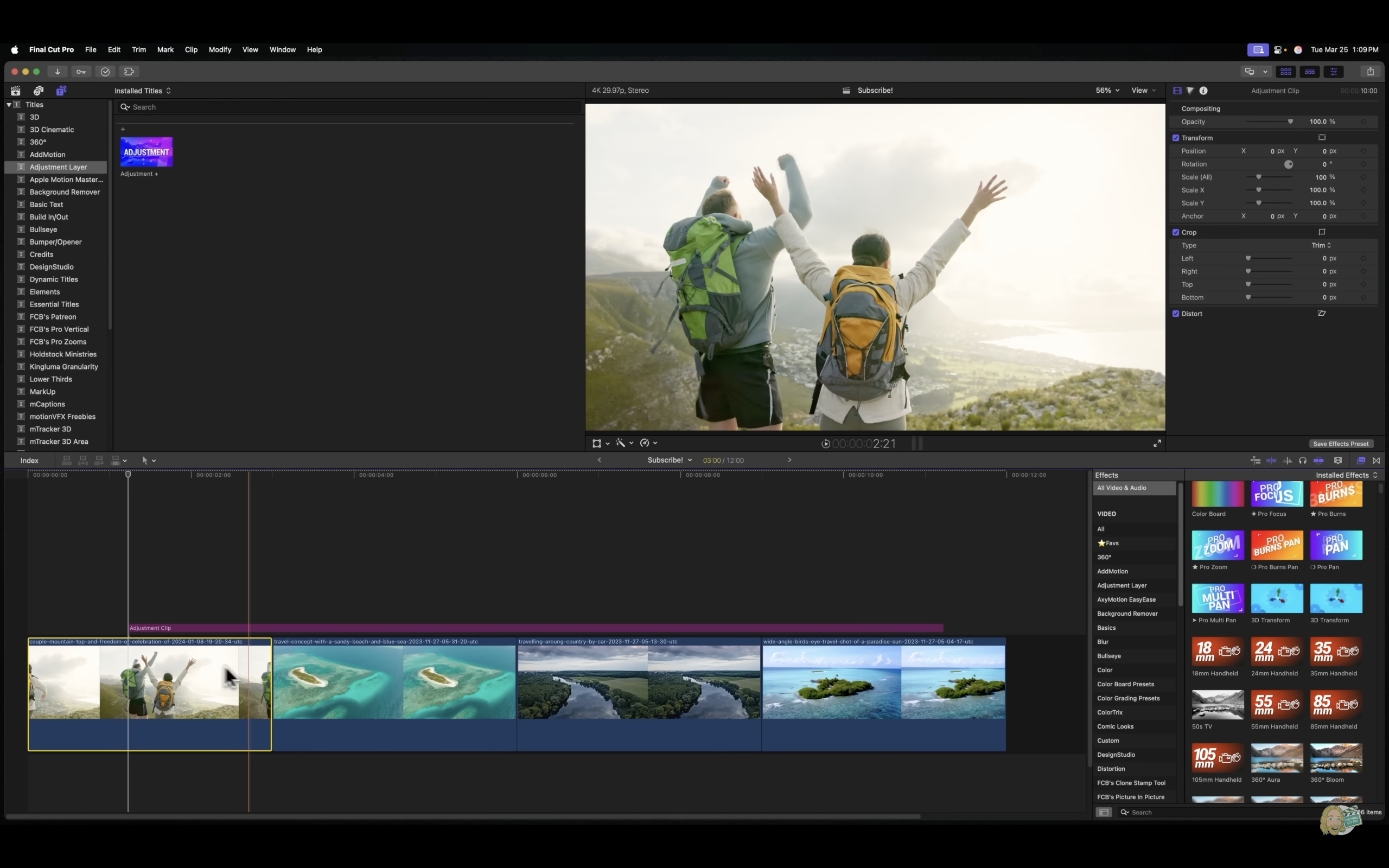Viewport: 1389px width, 868px height.
Task: Show the Libraries sidebar clapper icon
Action: [x=16, y=91]
